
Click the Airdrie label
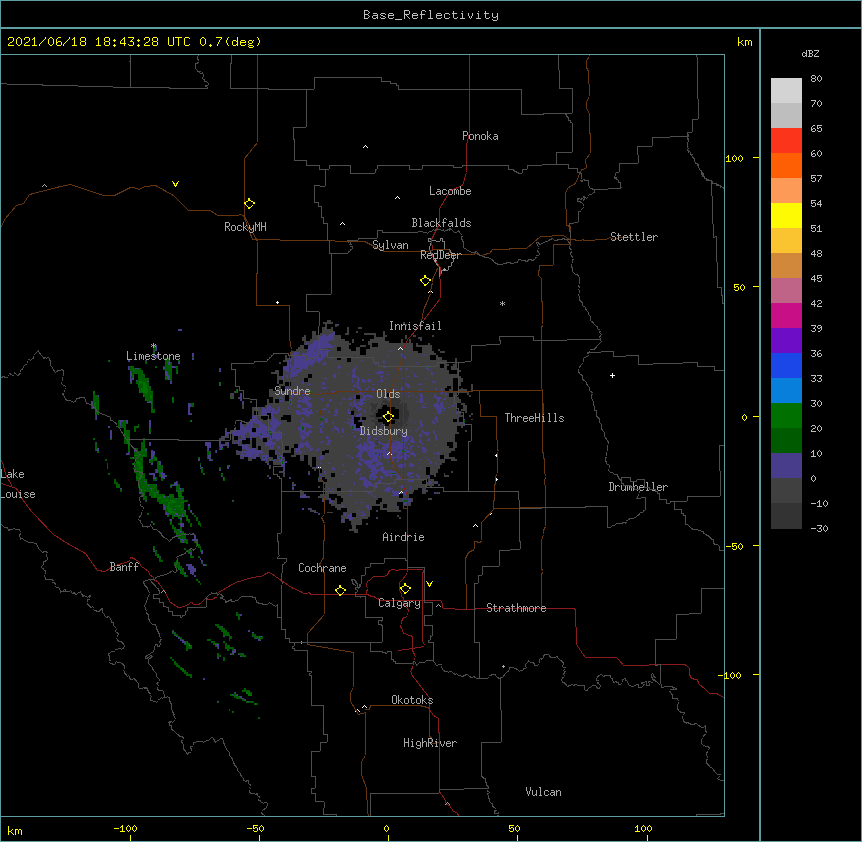pos(403,537)
